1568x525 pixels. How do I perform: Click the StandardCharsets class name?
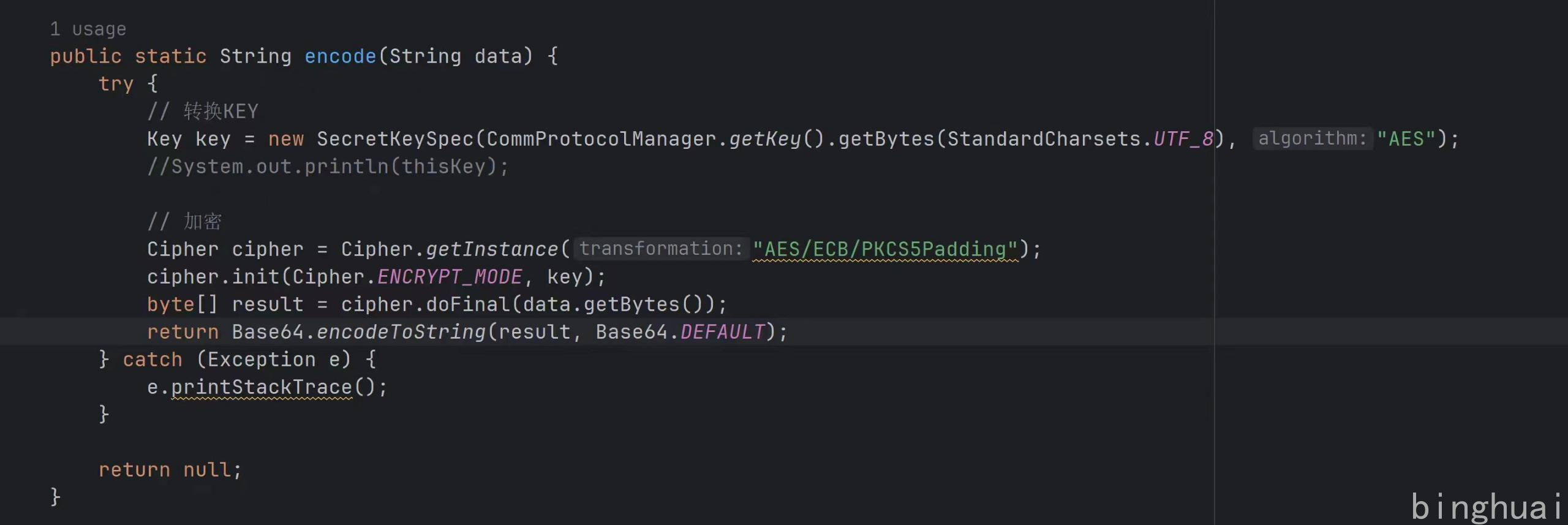click(x=1044, y=139)
